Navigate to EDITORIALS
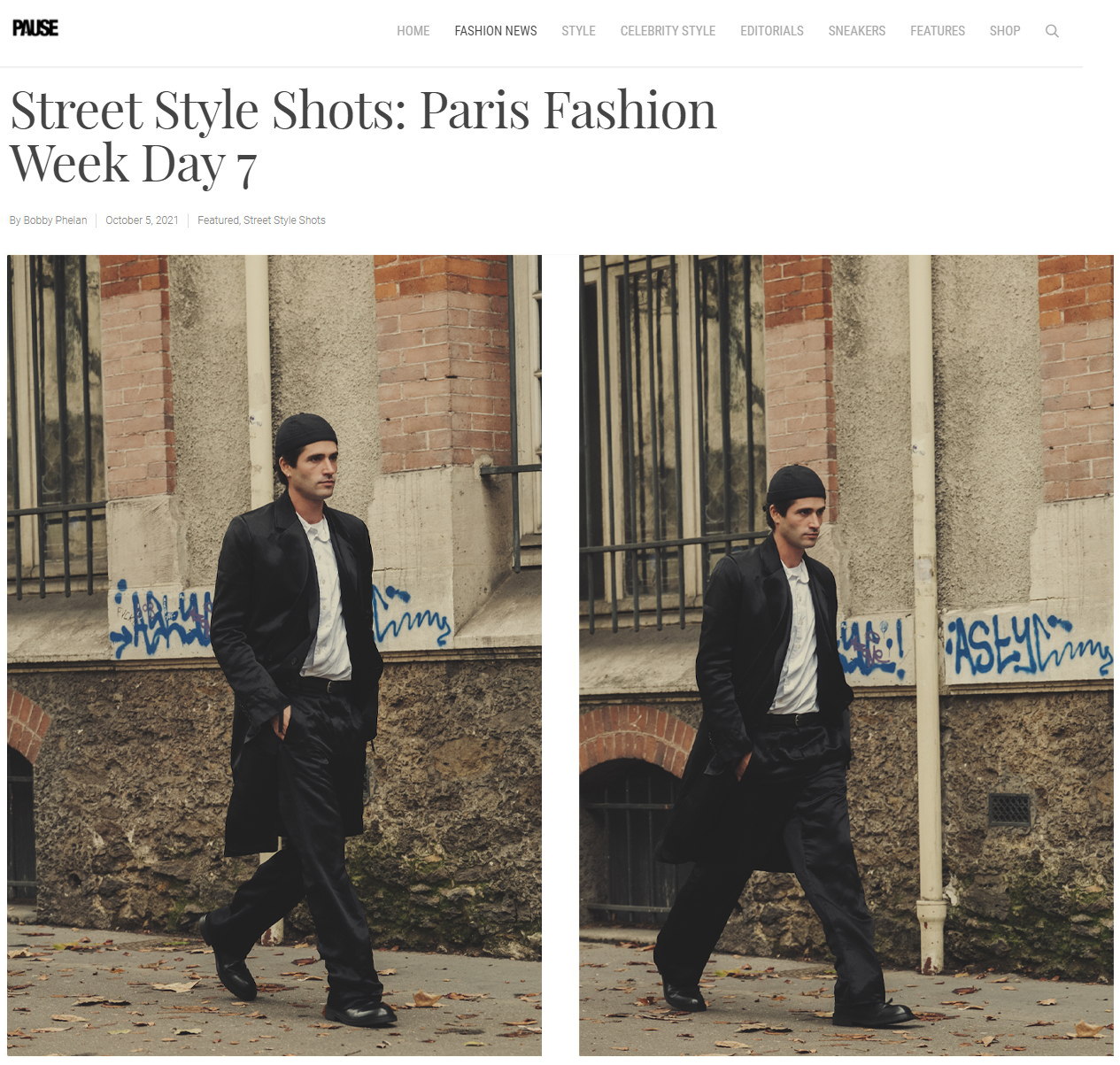Viewport: 1120px width, 1065px height. coord(772,31)
